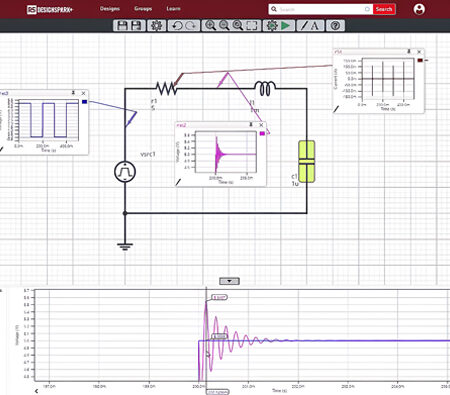Fit schematic to window with frame icon
Screen dimensions: 450x395
click(252, 26)
